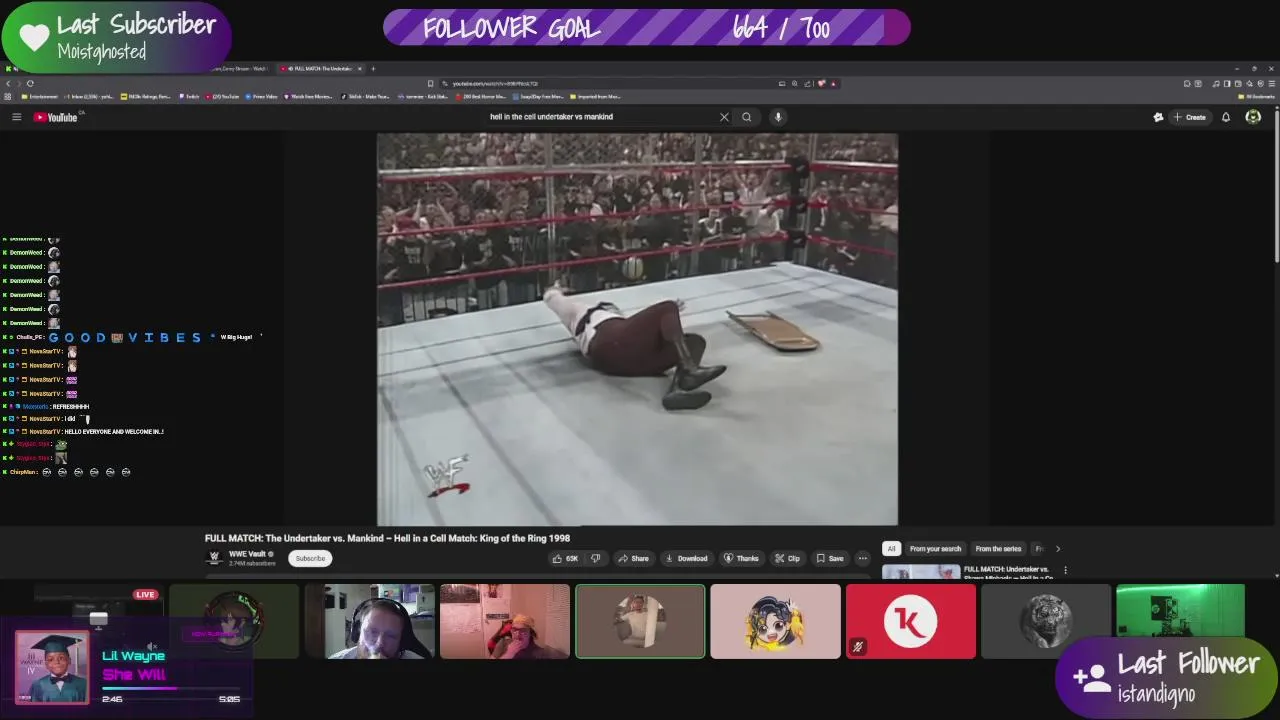This screenshot has width=1280, height=720.
Task: Open the video more actions menu
Action: coord(863,558)
